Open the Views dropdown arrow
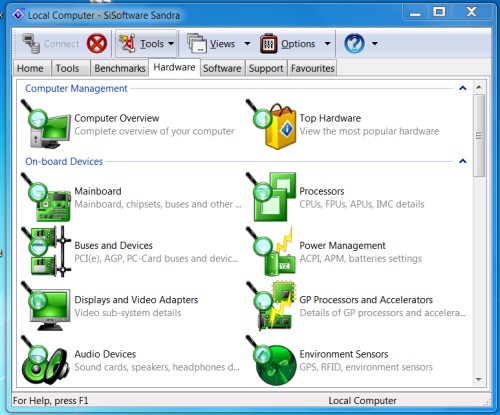Image resolution: width=500 pixels, height=415 pixels. click(247, 44)
